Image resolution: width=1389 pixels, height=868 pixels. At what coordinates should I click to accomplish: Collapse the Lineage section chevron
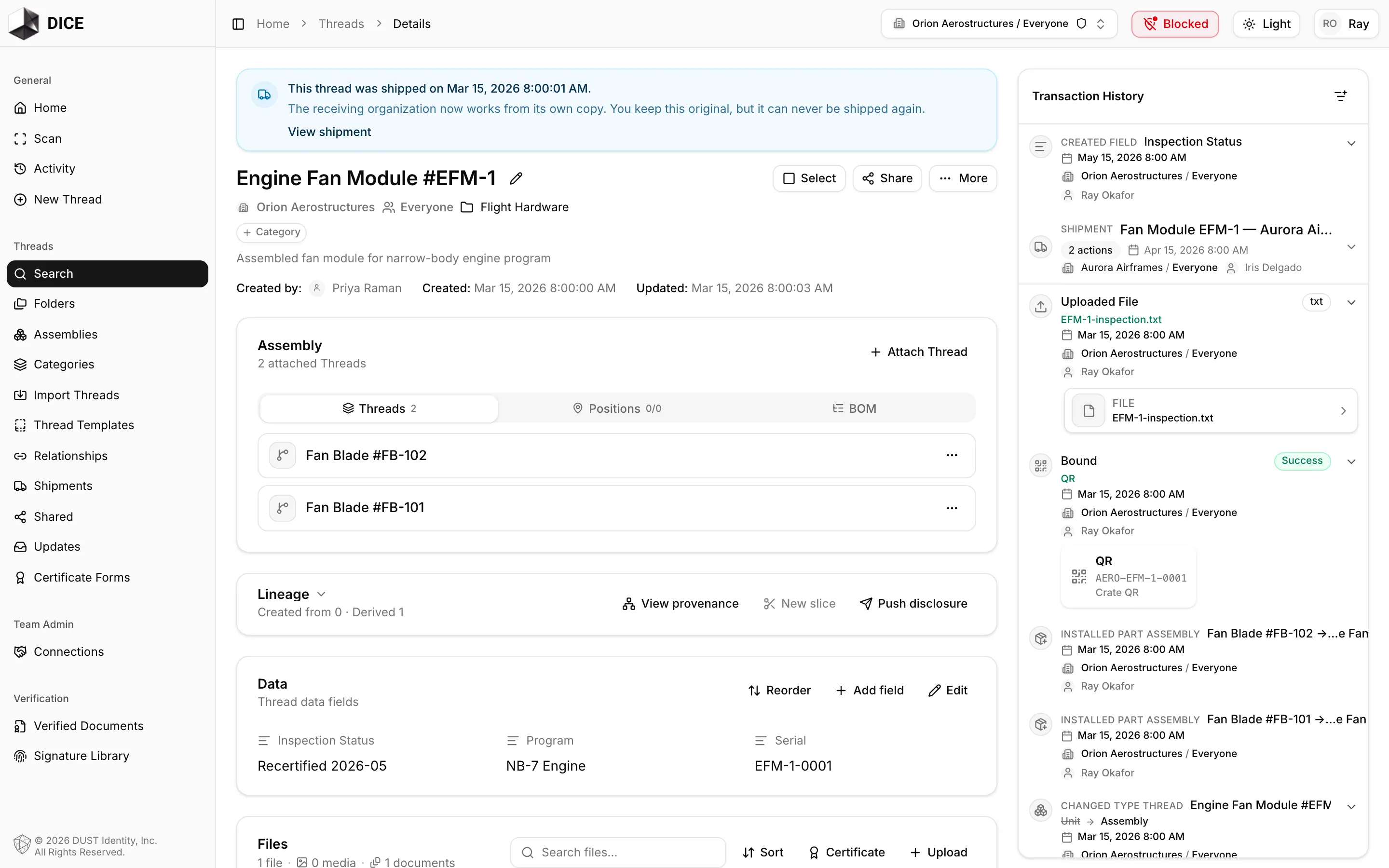click(x=321, y=594)
